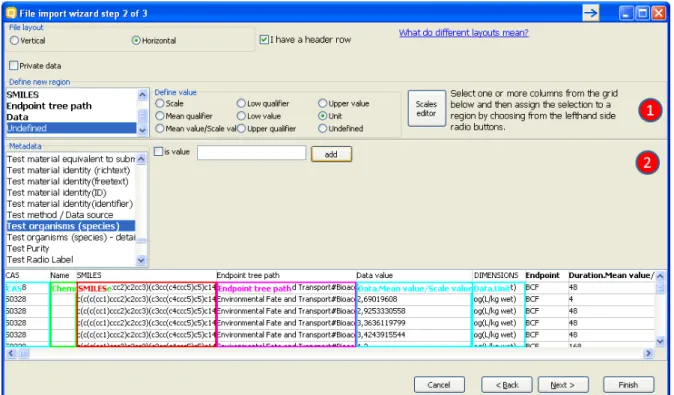Click the grid's scroll-up arrow
Image resolution: width=674 pixels, height=395 pixels.
[660, 276]
